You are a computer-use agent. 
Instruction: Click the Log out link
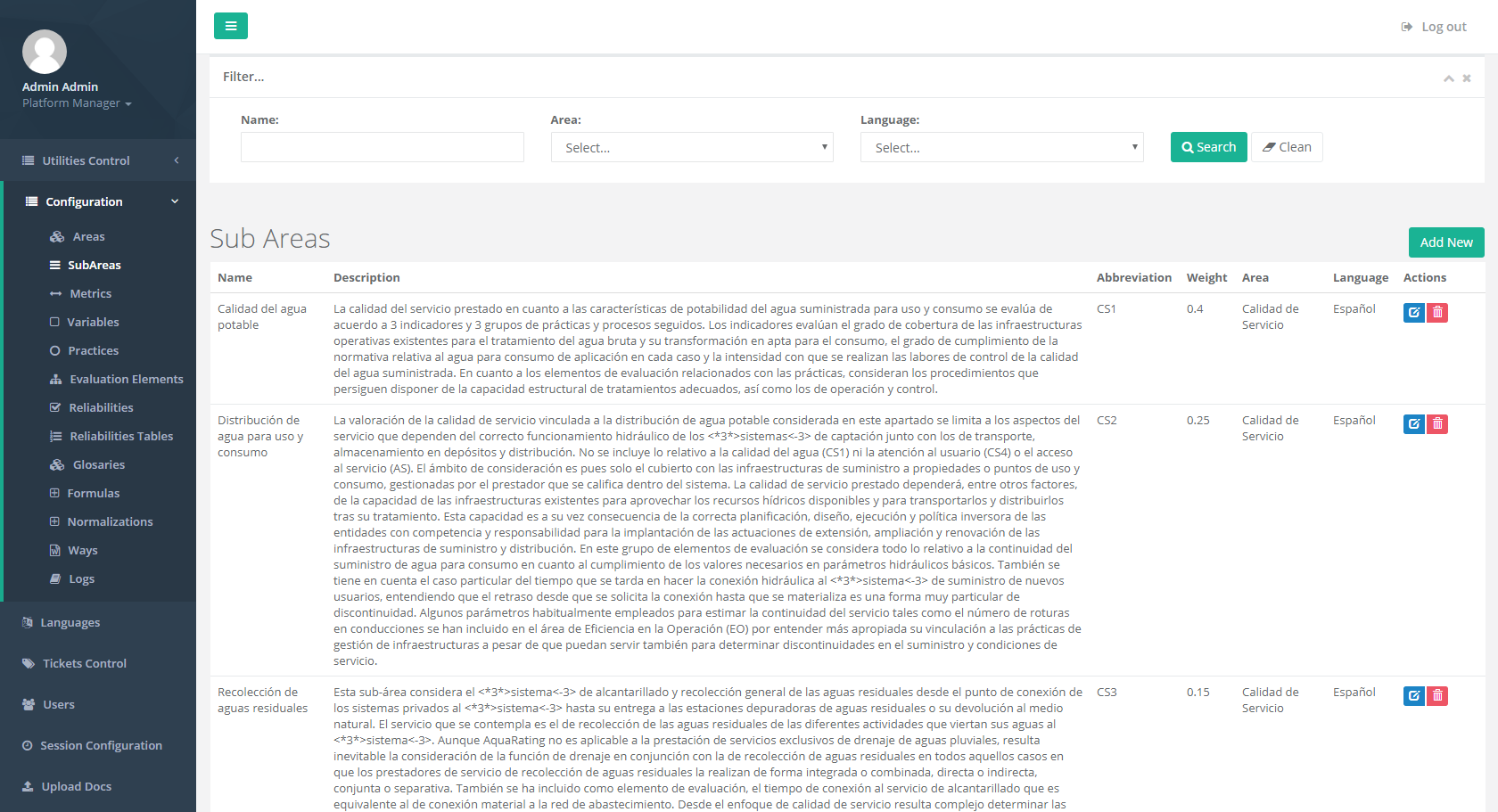(x=1434, y=27)
